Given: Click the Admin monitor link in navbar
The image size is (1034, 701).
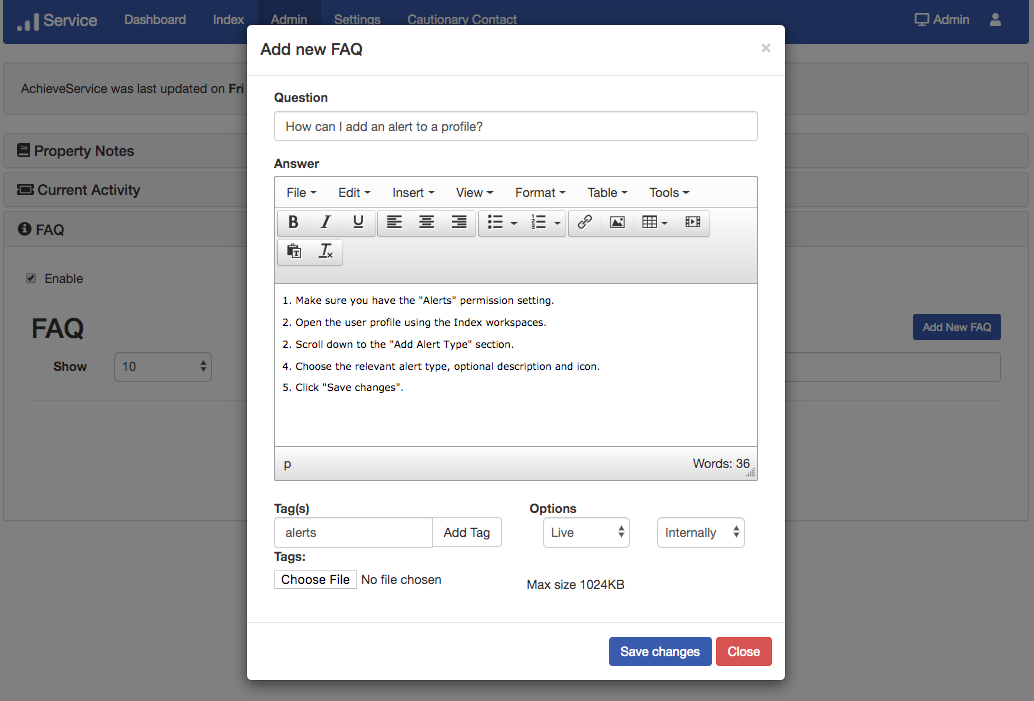Looking at the screenshot, I should [942, 20].
